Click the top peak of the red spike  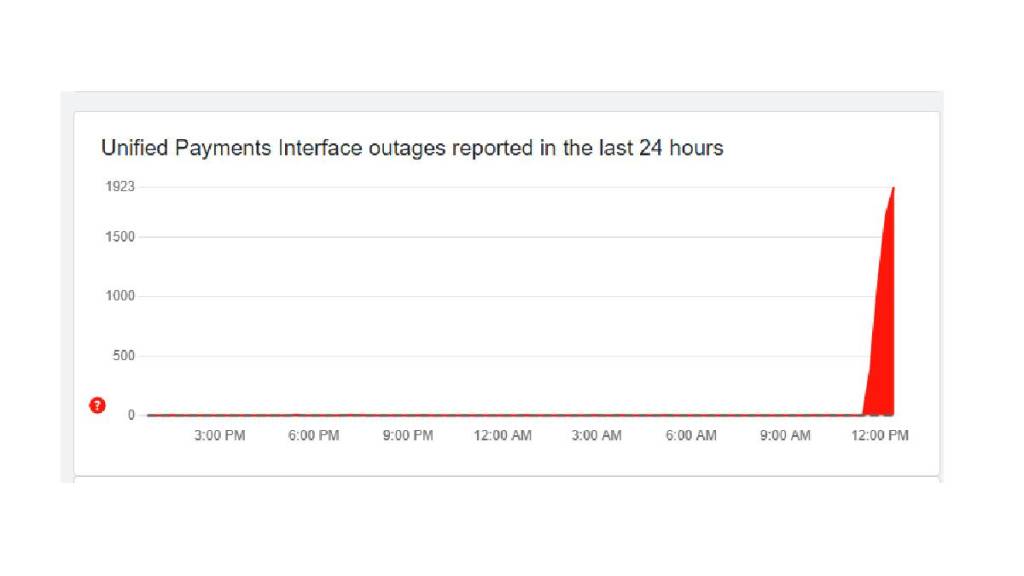coord(893,188)
